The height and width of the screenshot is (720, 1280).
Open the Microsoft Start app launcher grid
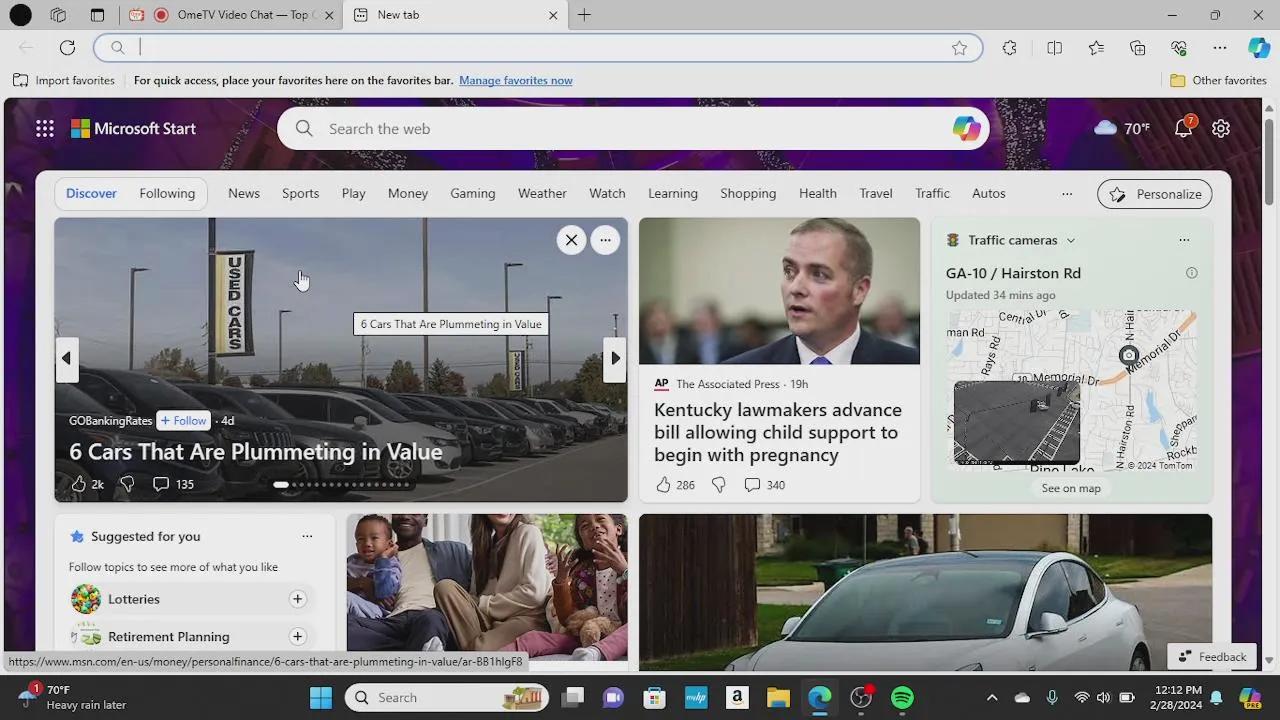(x=45, y=129)
